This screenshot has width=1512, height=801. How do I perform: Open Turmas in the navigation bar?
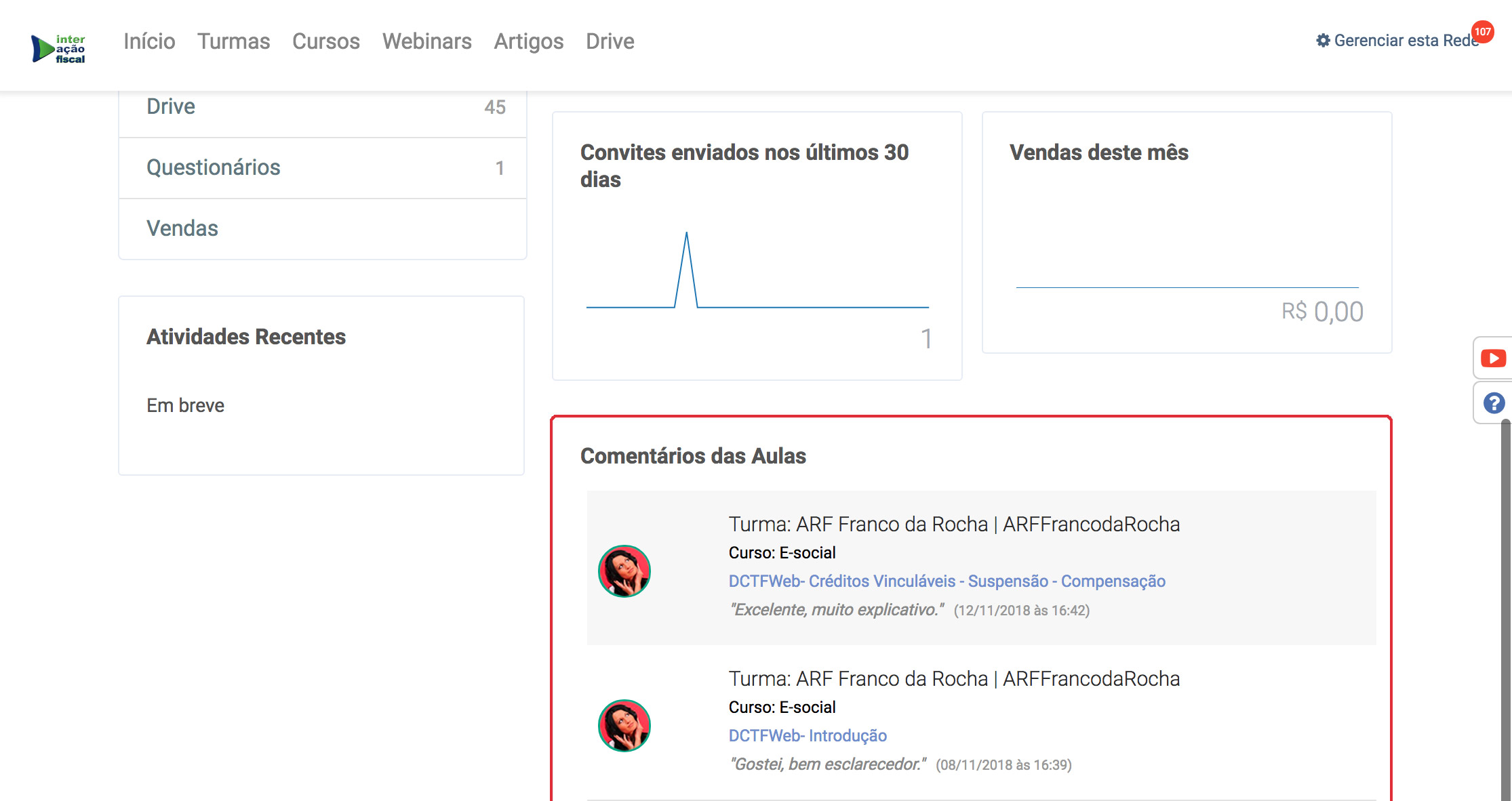(233, 41)
